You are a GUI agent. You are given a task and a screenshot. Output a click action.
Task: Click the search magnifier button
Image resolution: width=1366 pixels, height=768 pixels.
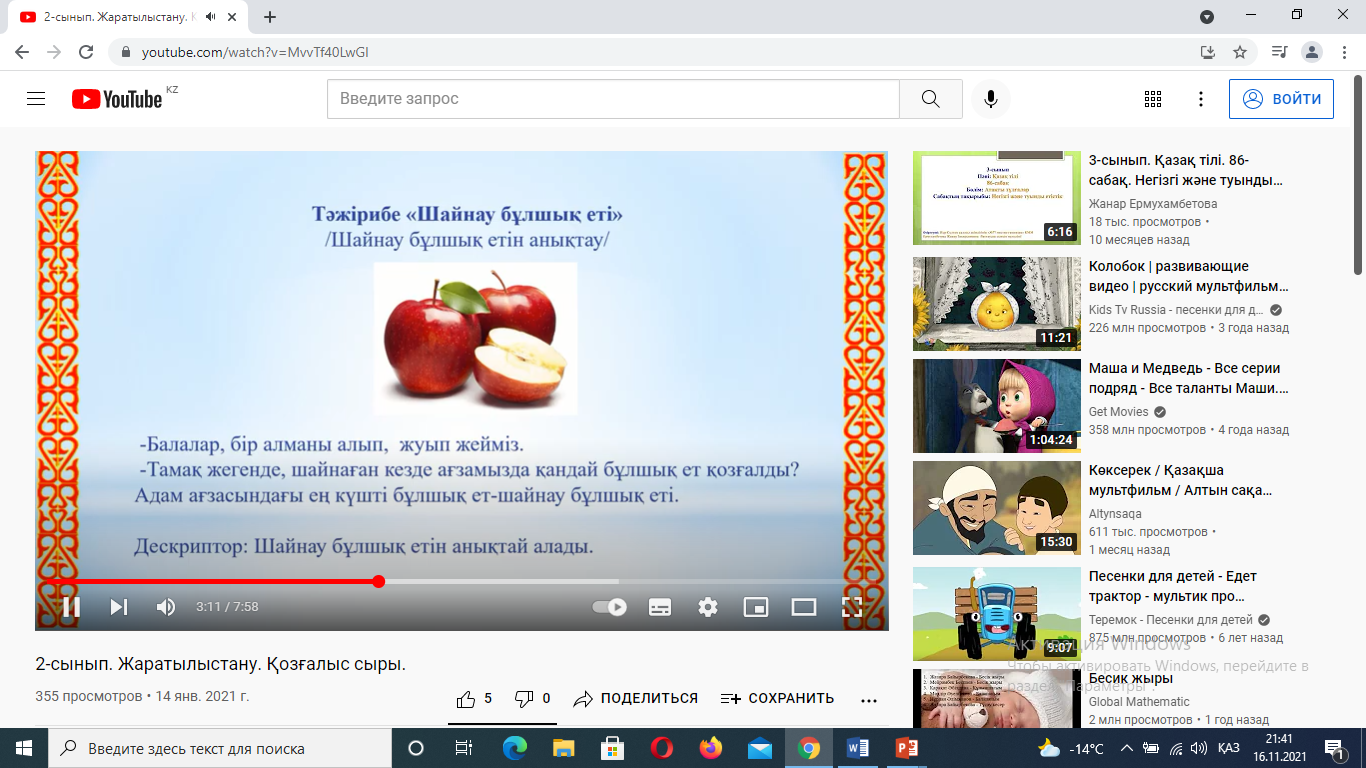coord(931,99)
